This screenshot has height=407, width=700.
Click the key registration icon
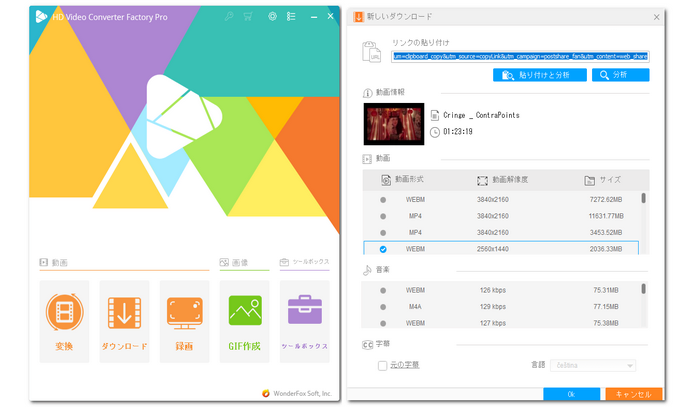coord(229,17)
